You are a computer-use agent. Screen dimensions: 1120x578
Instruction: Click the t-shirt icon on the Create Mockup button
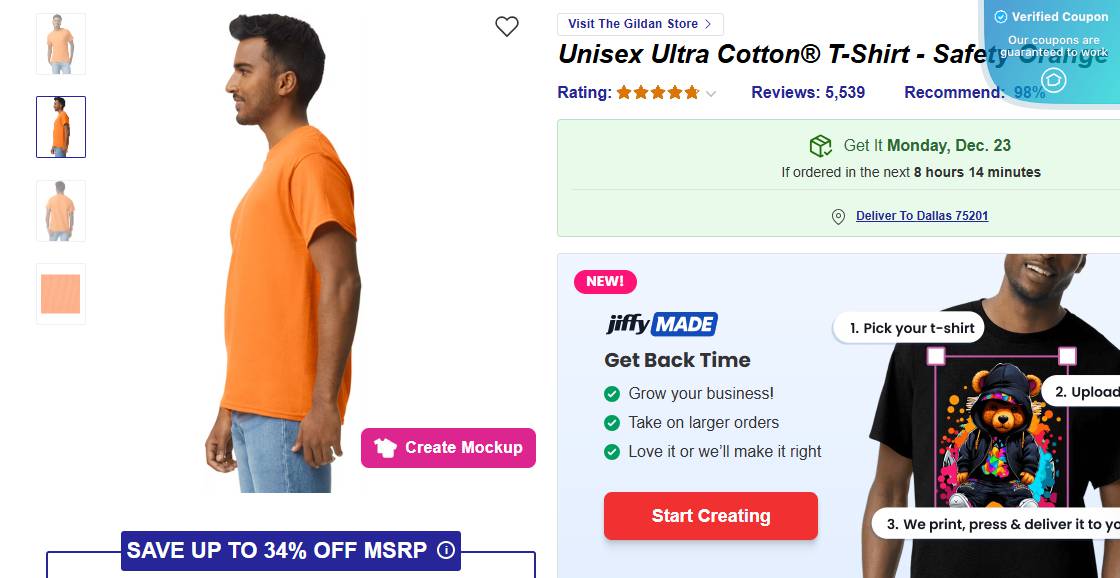coord(386,448)
